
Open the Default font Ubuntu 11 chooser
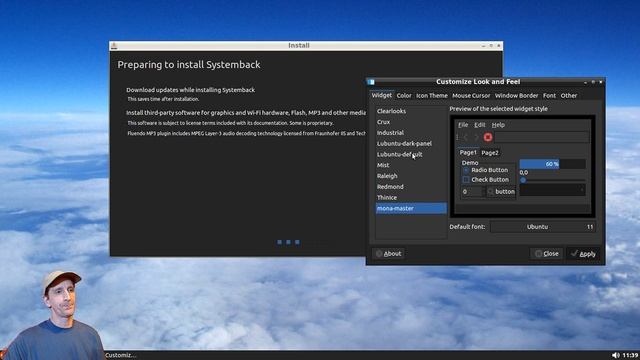(x=543, y=227)
